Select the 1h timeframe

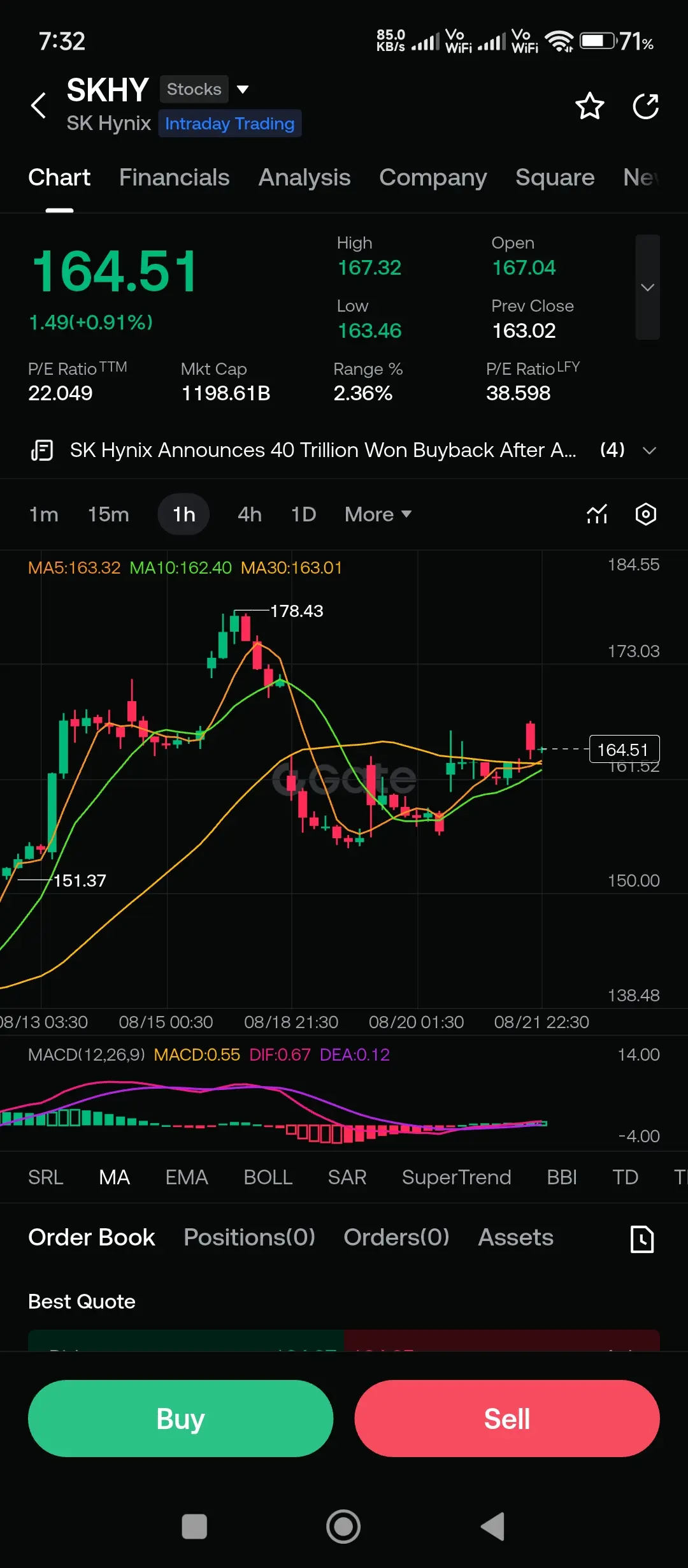point(184,514)
